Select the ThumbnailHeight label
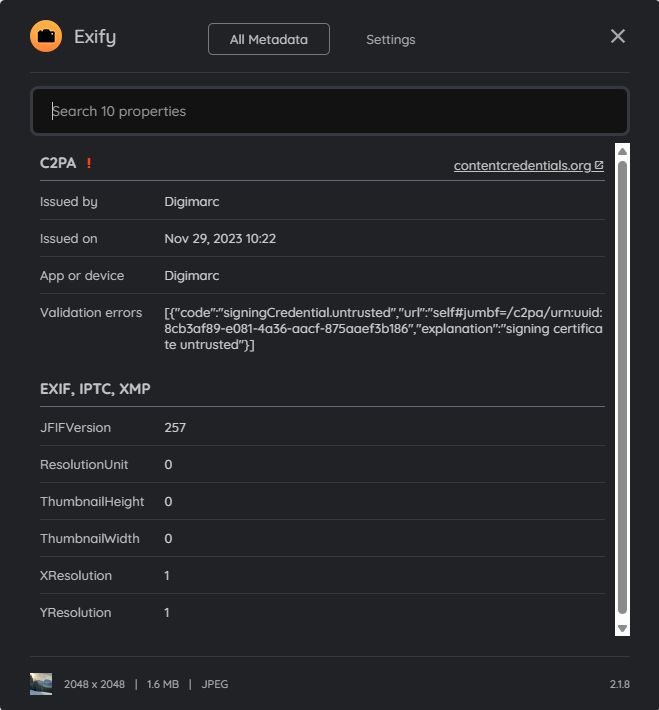The width and height of the screenshot is (659, 710). tap(92, 502)
